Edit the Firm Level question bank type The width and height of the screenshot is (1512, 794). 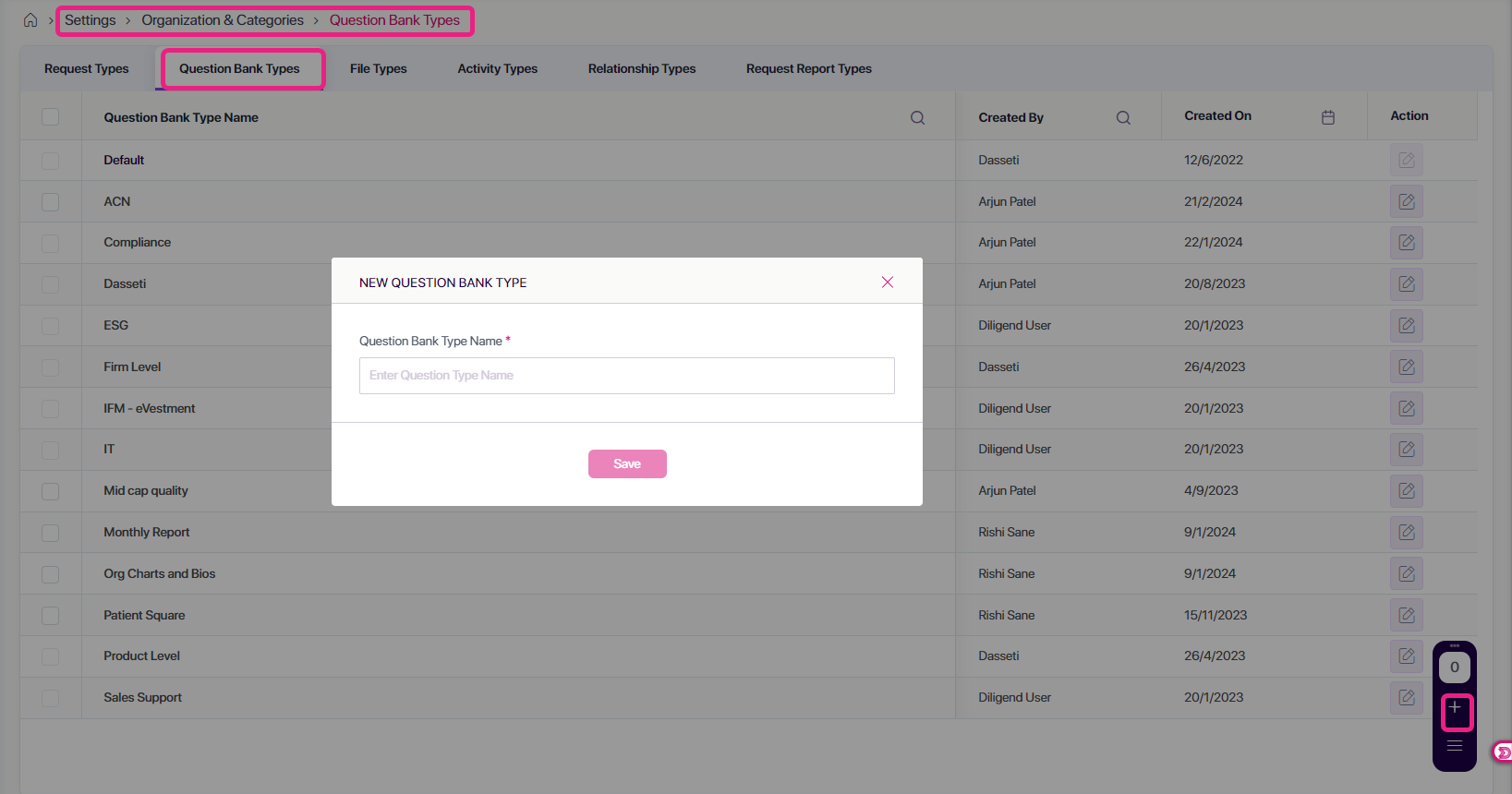1407,367
